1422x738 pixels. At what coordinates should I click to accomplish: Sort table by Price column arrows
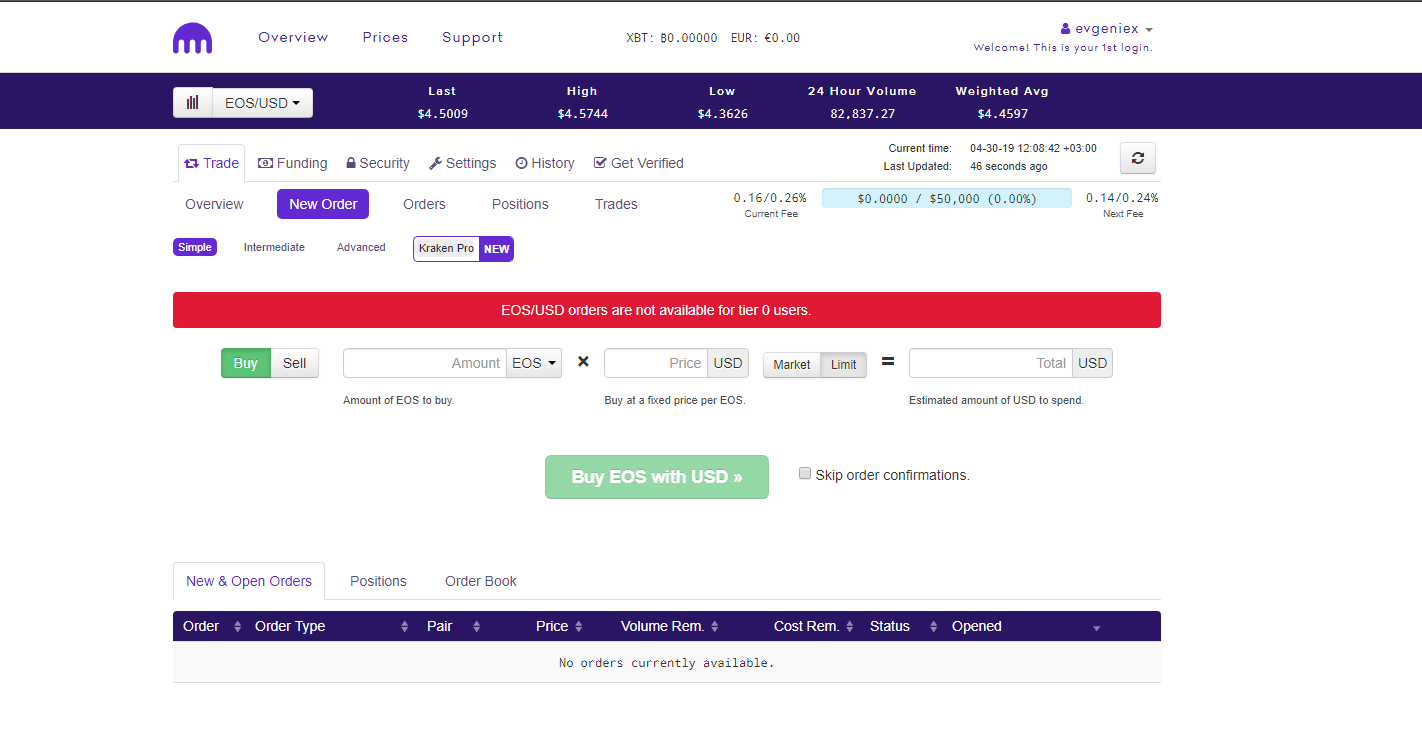coord(577,627)
